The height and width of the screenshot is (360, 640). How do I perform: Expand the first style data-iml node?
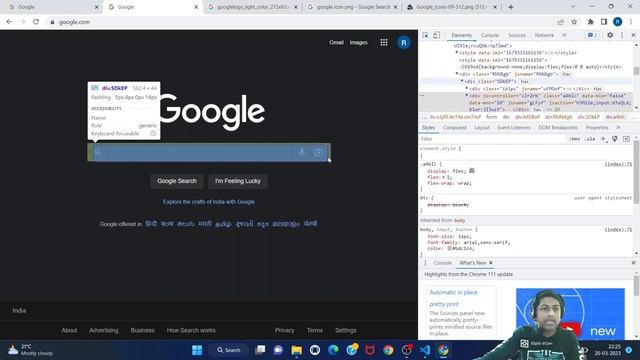pyautogui.click(x=457, y=53)
